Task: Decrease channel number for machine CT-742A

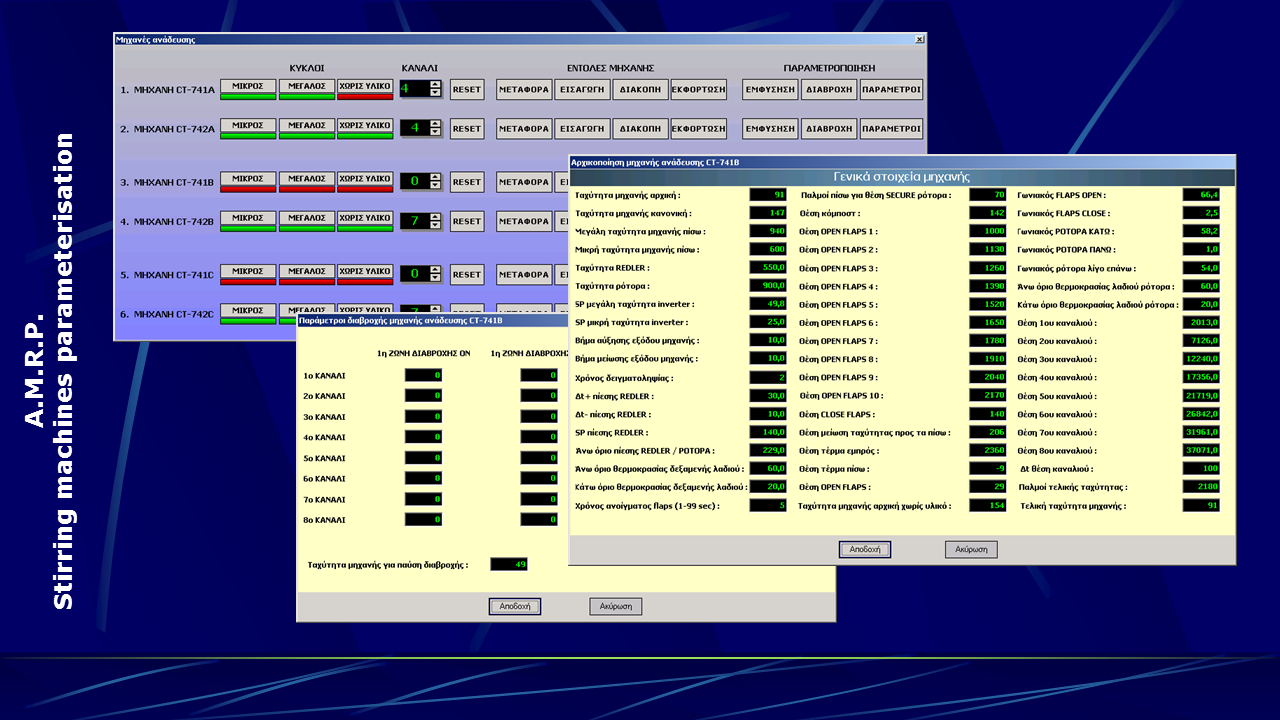Action: 435,132
